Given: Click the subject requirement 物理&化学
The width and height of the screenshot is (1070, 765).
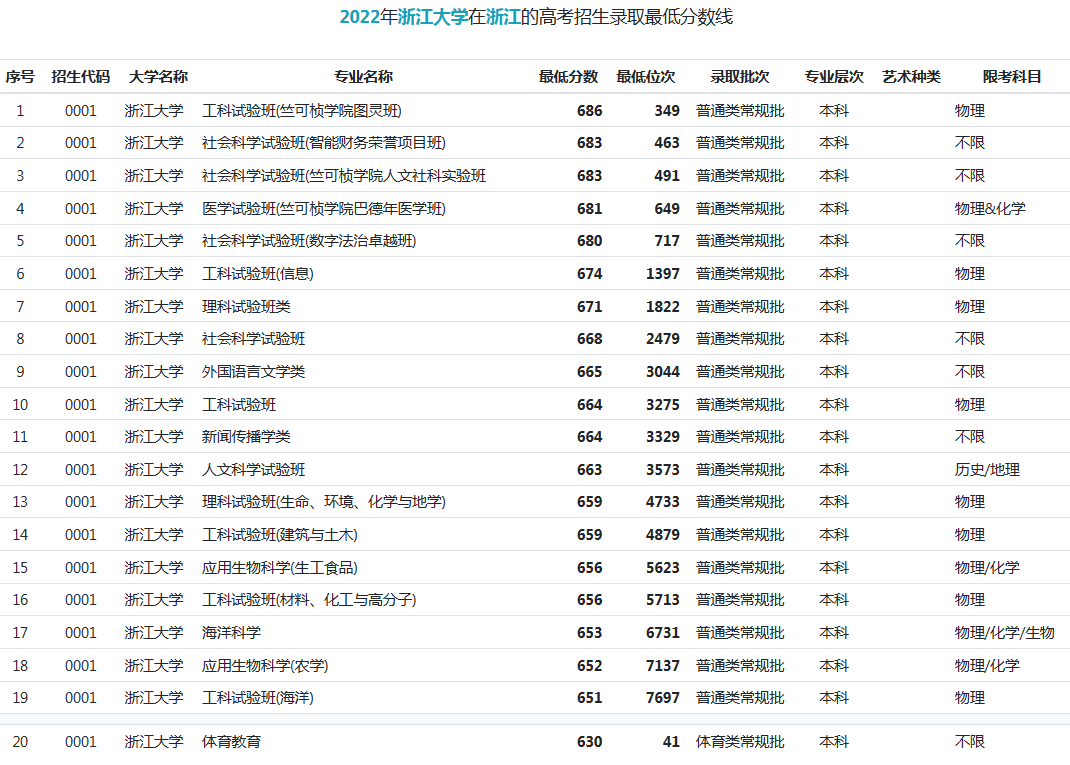Looking at the screenshot, I should [990, 209].
